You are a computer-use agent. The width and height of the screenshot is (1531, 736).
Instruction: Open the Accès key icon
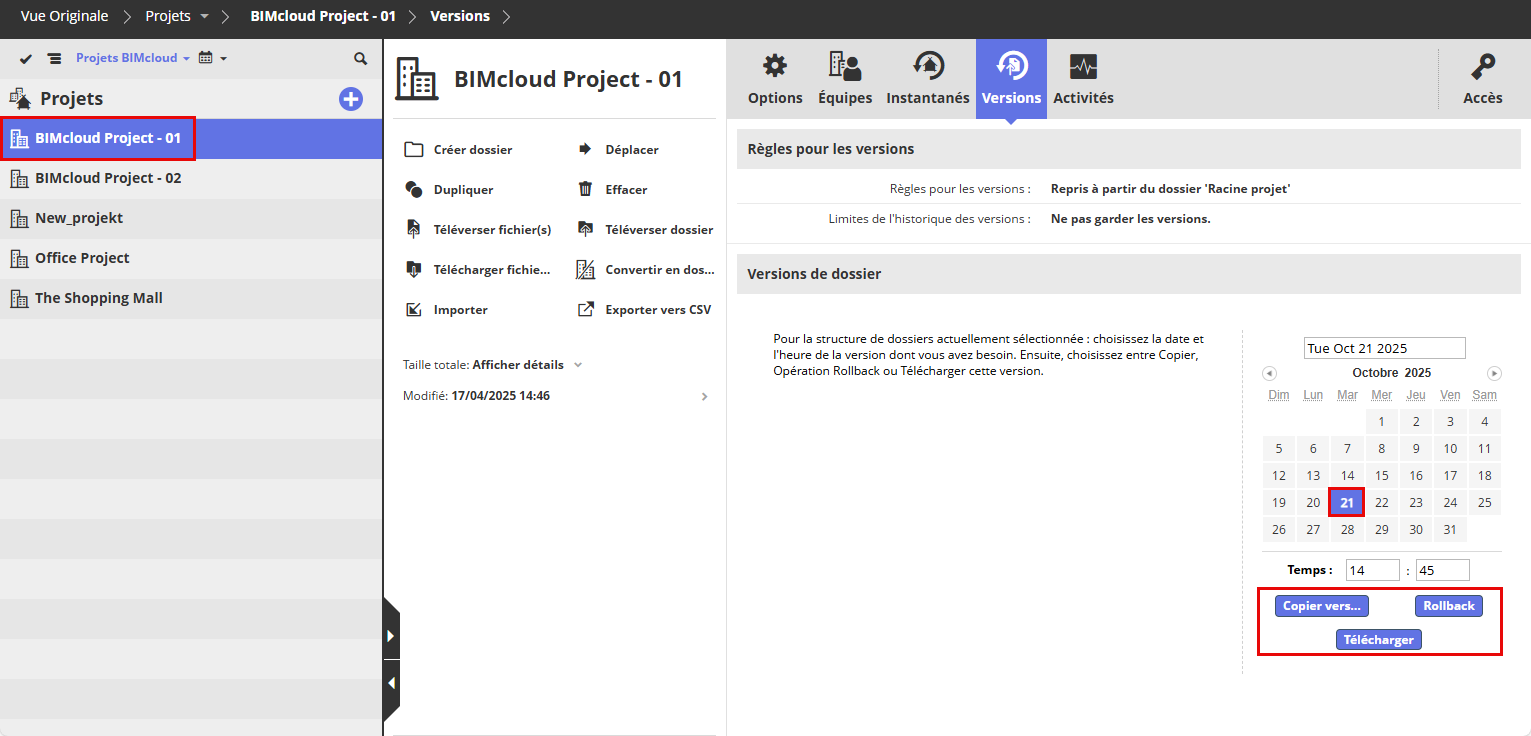[x=1483, y=67]
